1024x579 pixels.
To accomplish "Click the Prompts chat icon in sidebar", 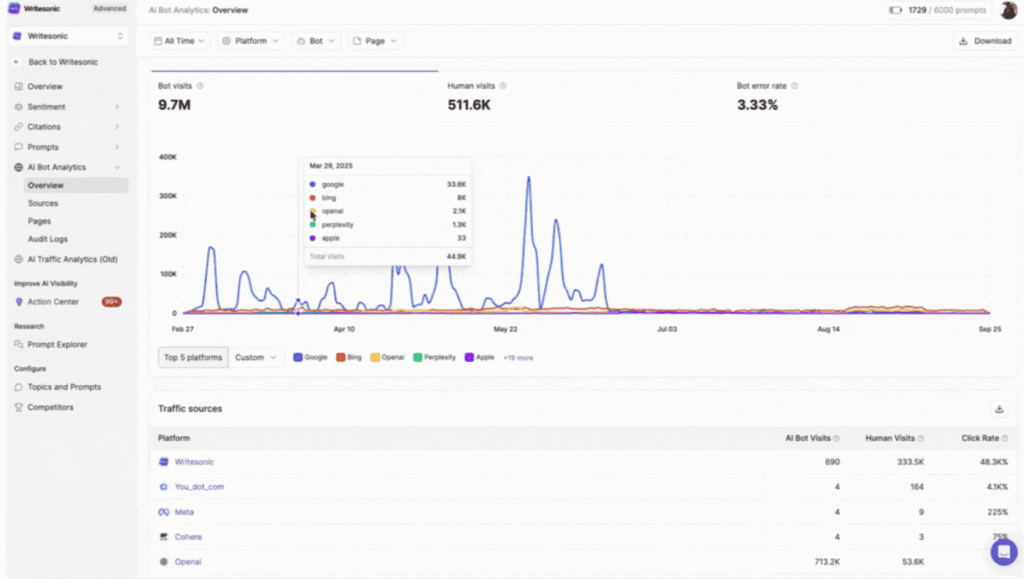I will click(18, 147).
